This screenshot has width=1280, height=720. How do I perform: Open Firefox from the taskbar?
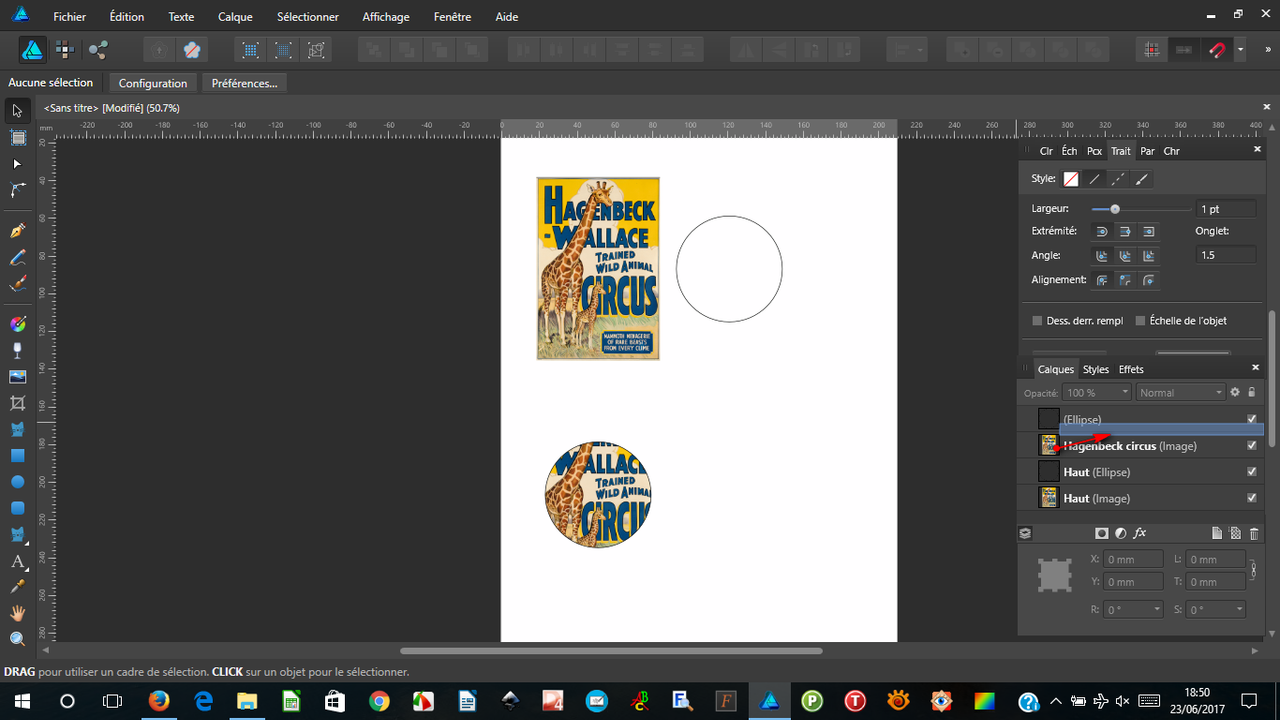pyautogui.click(x=158, y=701)
